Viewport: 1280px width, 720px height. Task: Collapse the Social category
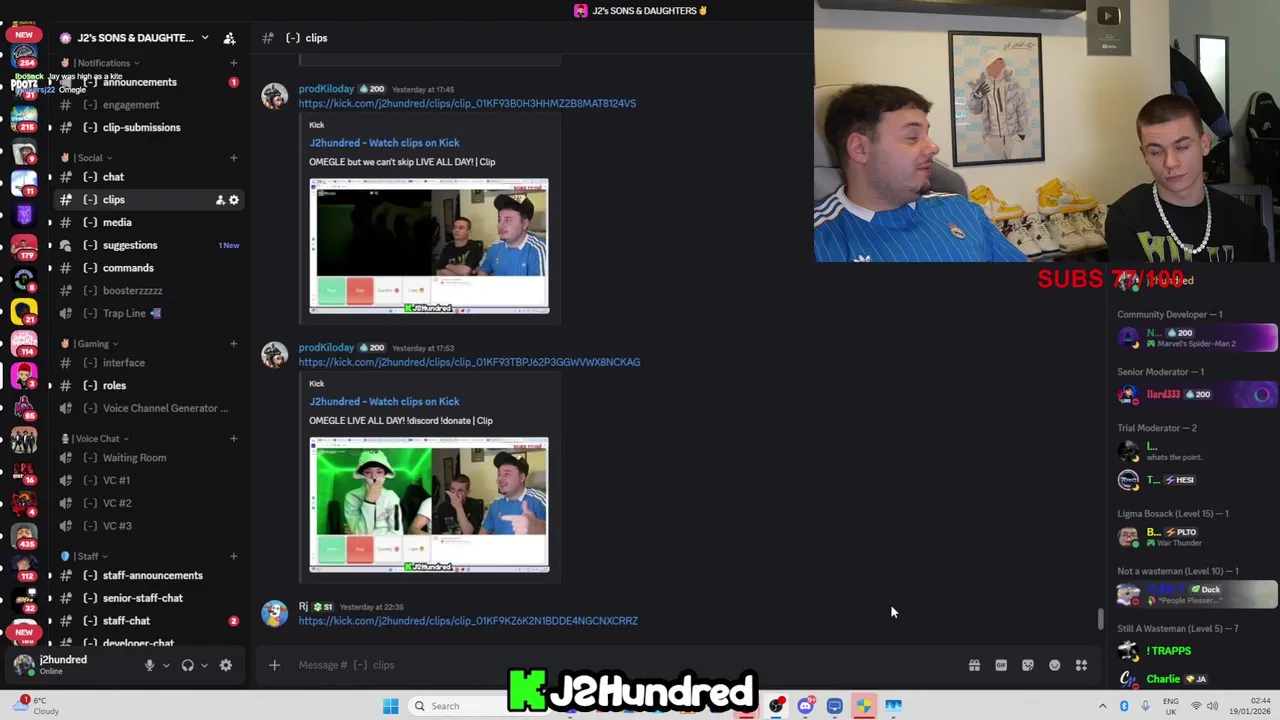(89, 158)
